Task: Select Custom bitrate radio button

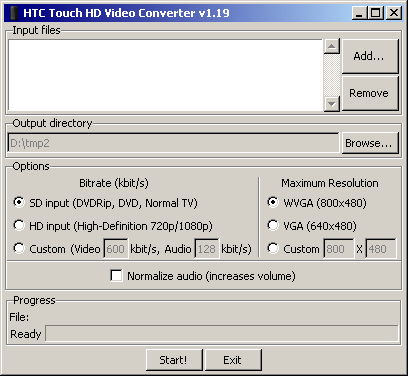Action: click(x=19, y=248)
